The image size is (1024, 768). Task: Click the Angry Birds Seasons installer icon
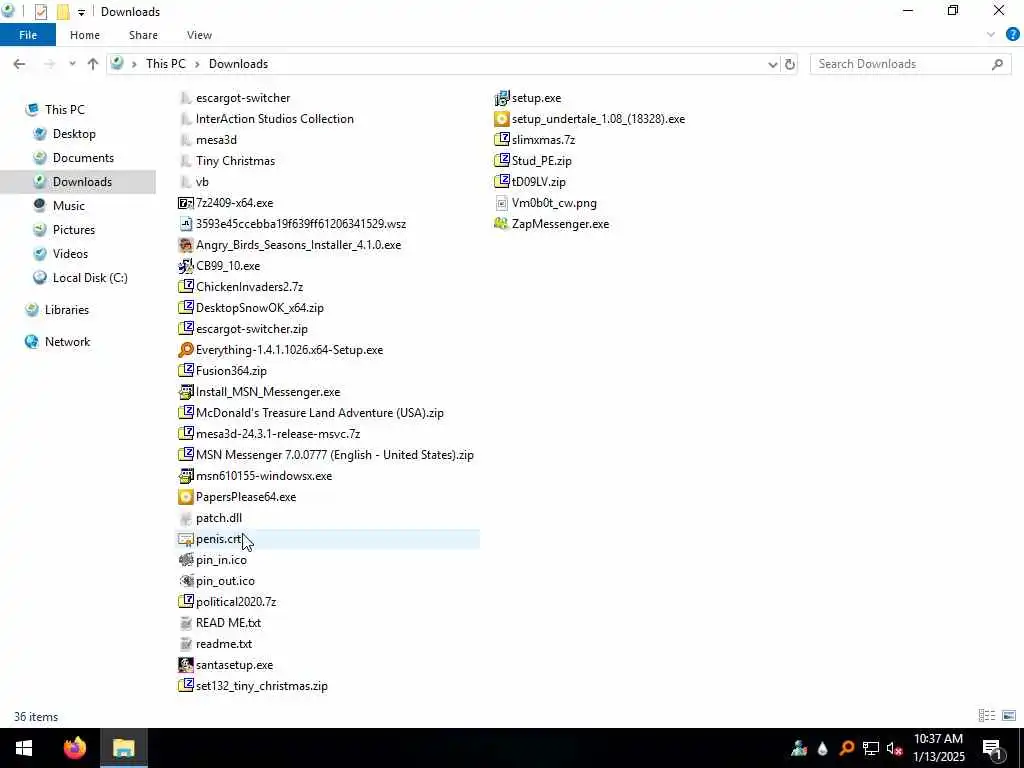[186, 245]
